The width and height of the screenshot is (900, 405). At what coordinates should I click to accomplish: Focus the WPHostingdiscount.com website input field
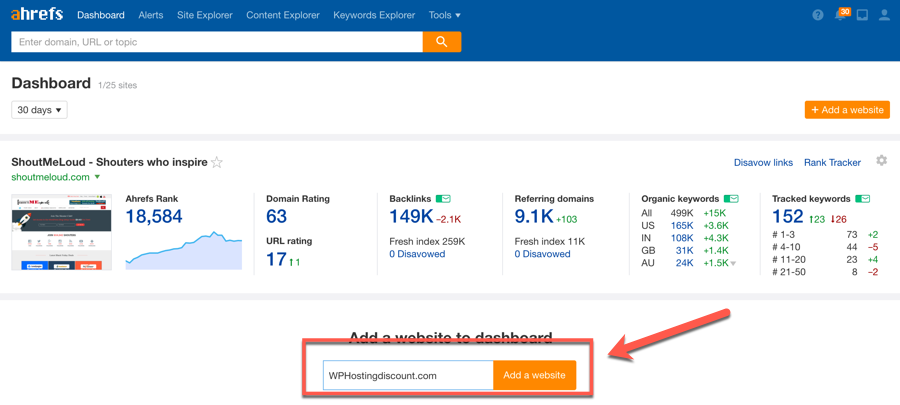pyautogui.click(x=408, y=376)
